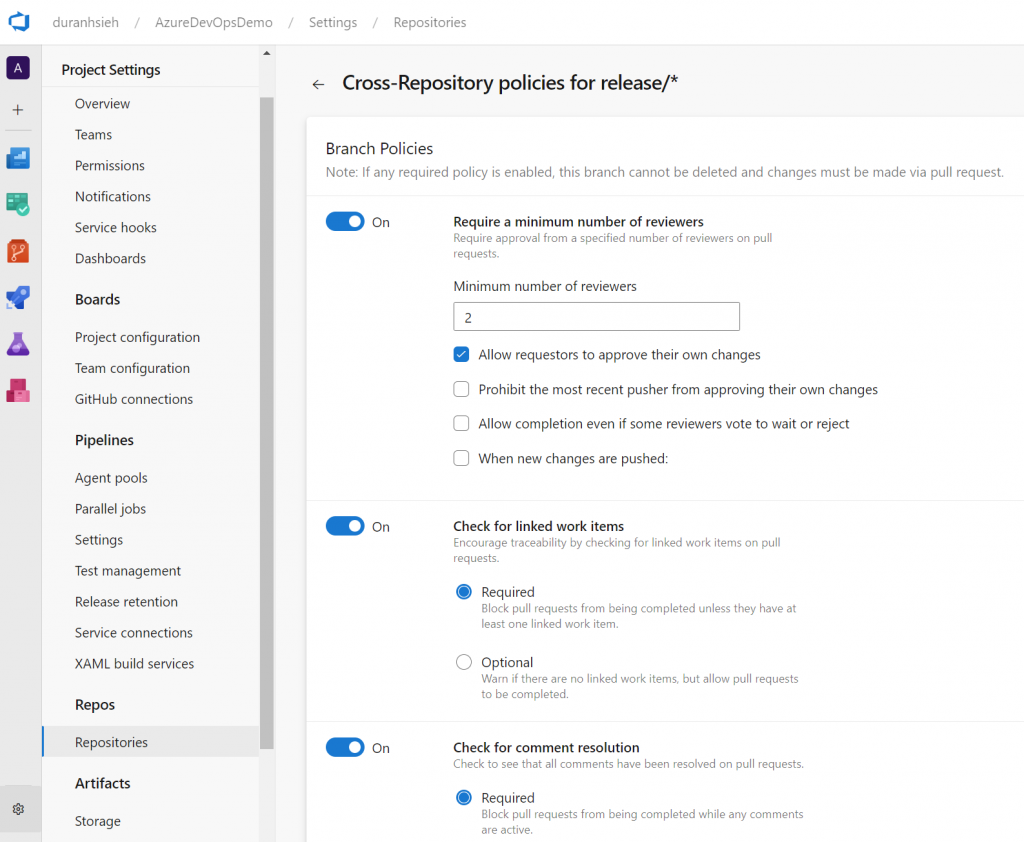Turn off comment resolution toggle
Screen dimensions: 1024x842
[x=345, y=747]
